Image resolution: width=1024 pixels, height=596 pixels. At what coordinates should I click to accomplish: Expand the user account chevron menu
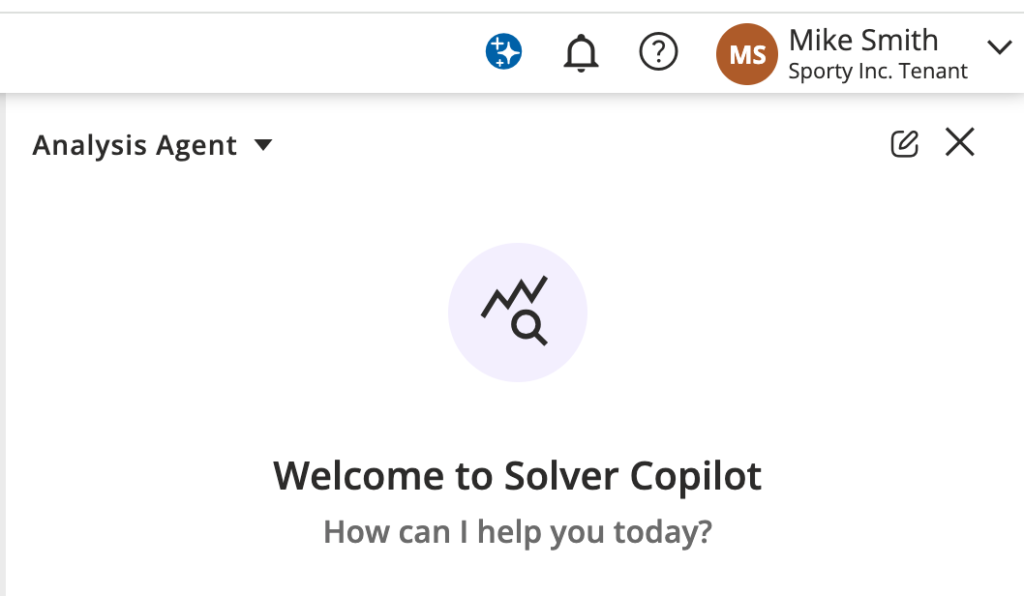coord(999,48)
